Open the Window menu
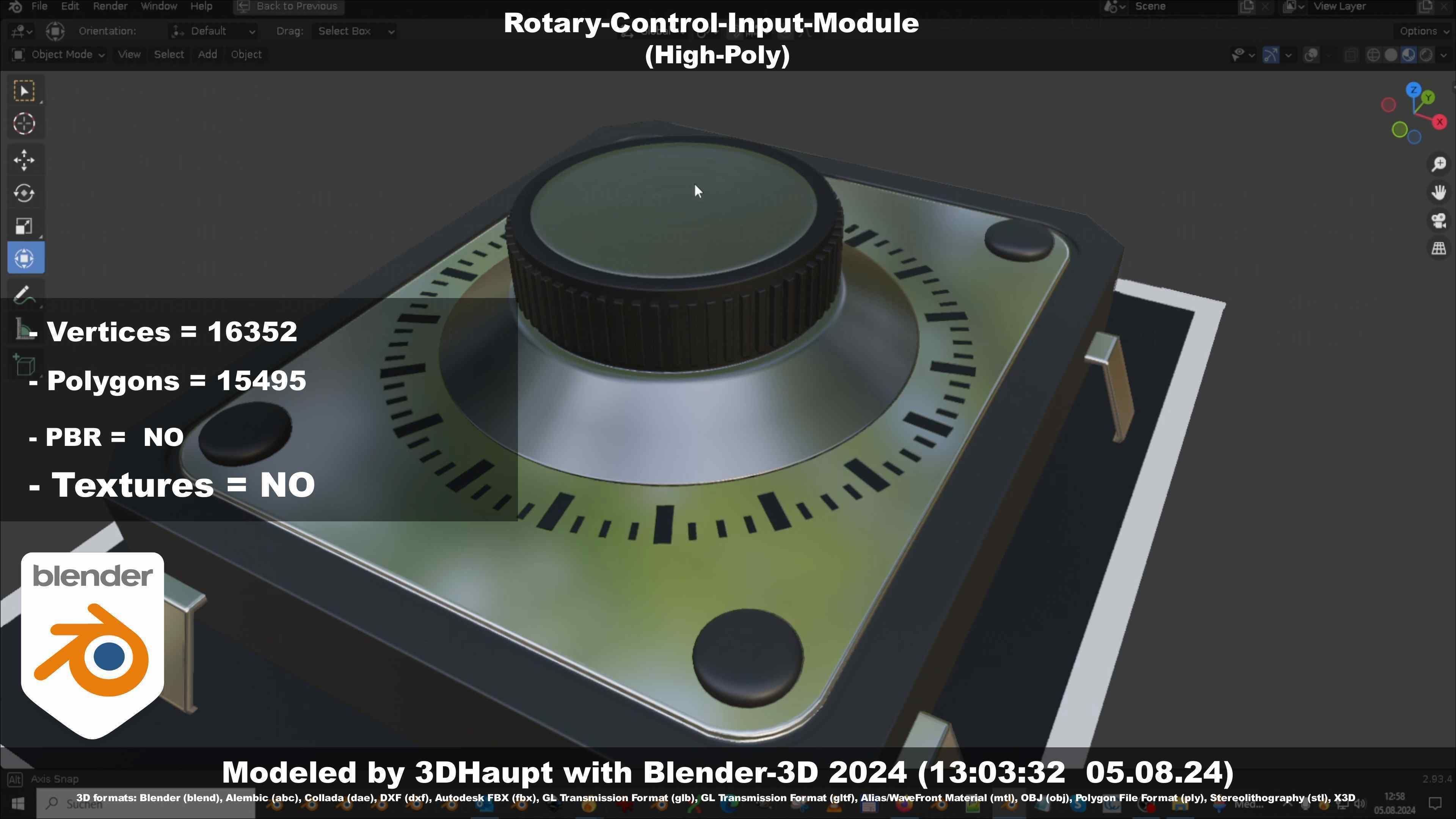Image resolution: width=1456 pixels, height=819 pixels. click(158, 6)
